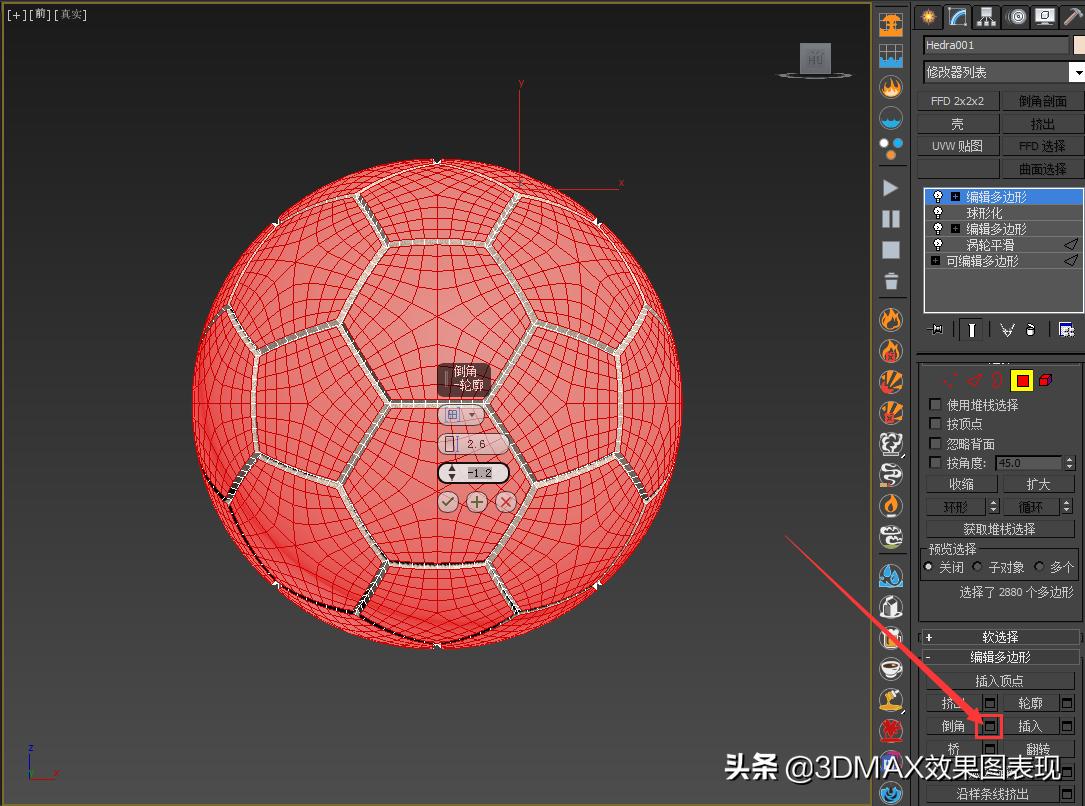Toggle visibility bulb of 涡轮平滑 modifier

[937, 243]
